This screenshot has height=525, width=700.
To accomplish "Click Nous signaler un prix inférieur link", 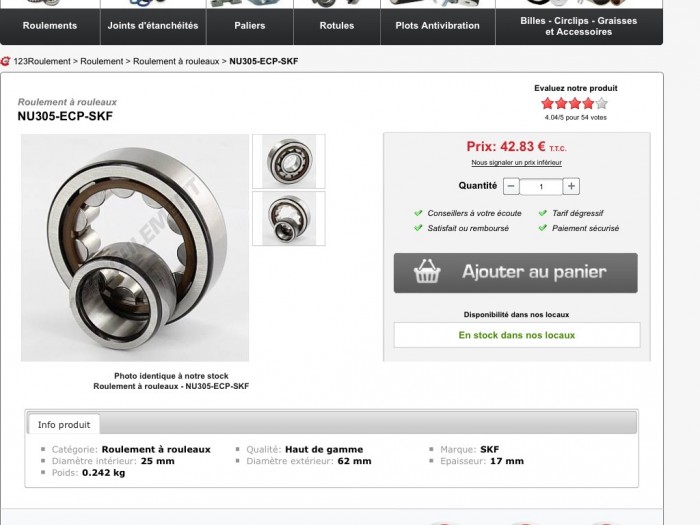I will tap(517, 162).
